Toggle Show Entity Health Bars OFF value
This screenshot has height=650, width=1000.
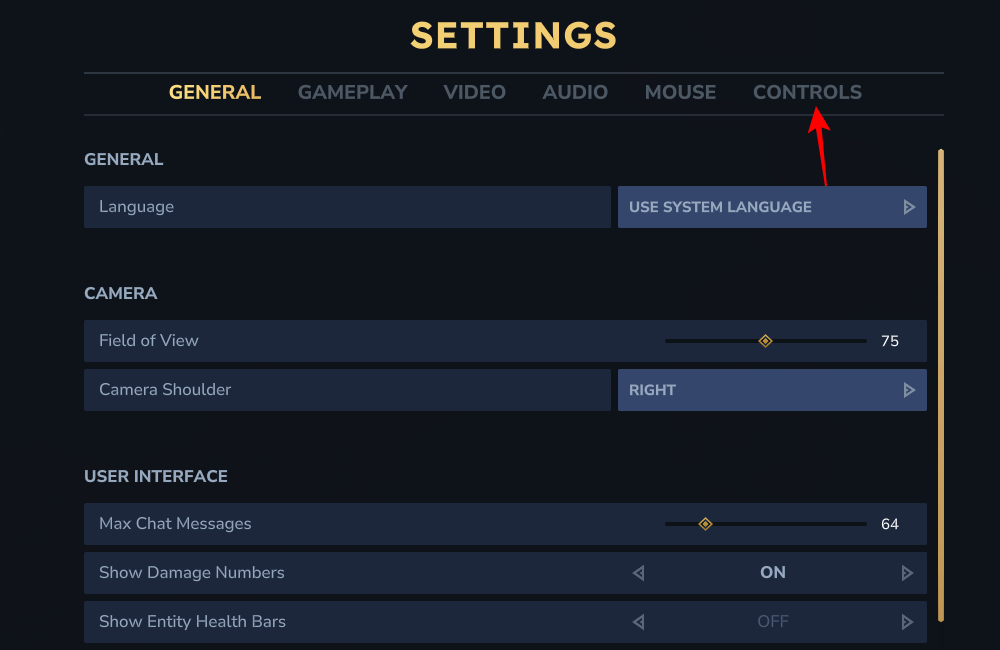[773, 622]
